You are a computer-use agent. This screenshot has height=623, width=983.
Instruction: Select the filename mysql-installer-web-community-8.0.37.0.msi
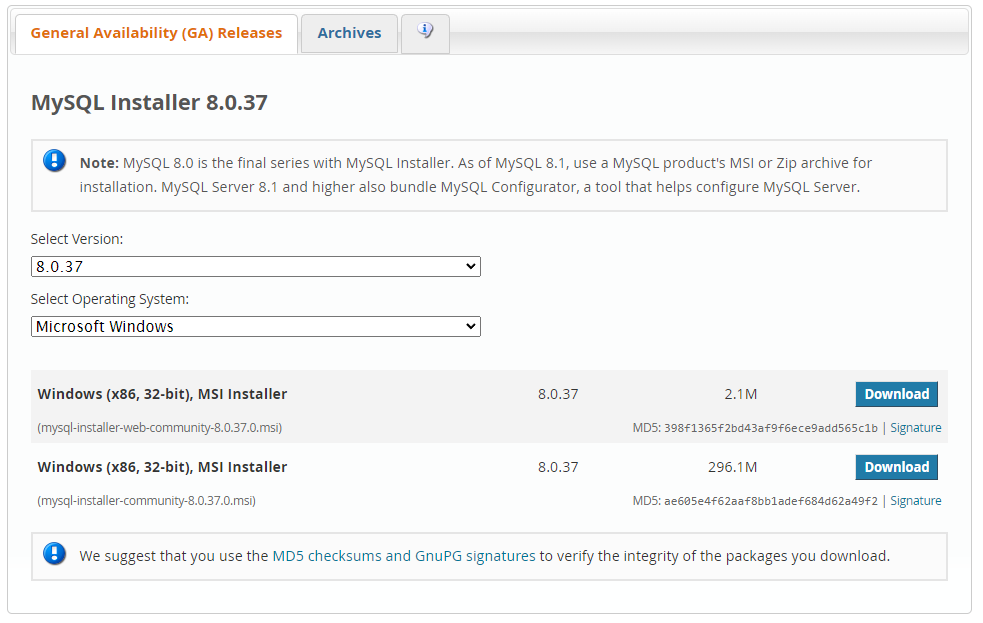pyautogui.click(x=160, y=428)
